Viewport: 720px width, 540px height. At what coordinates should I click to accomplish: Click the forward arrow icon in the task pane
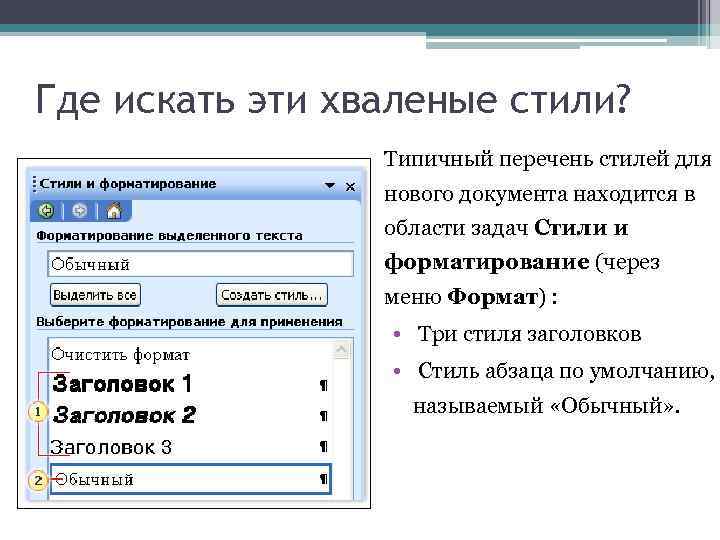pyautogui.click(x=80, y=211)
